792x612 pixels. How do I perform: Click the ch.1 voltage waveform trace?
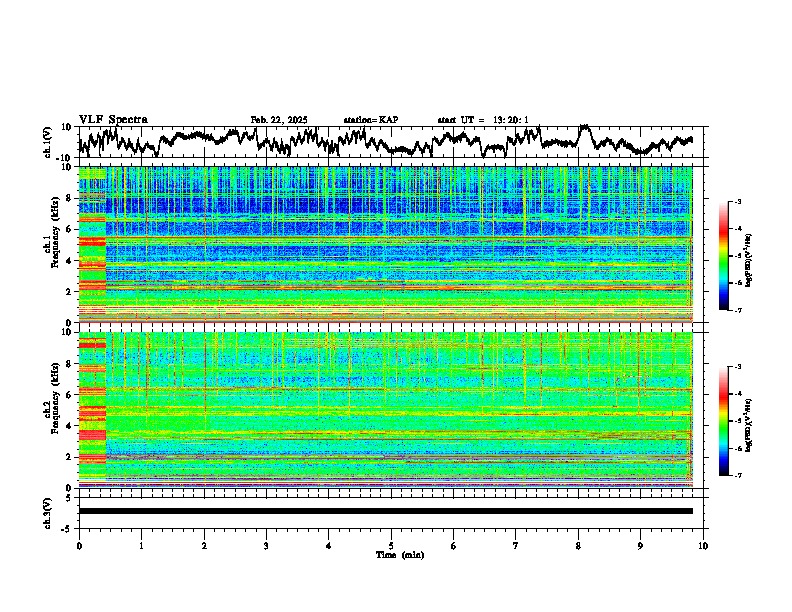(385, 142)
